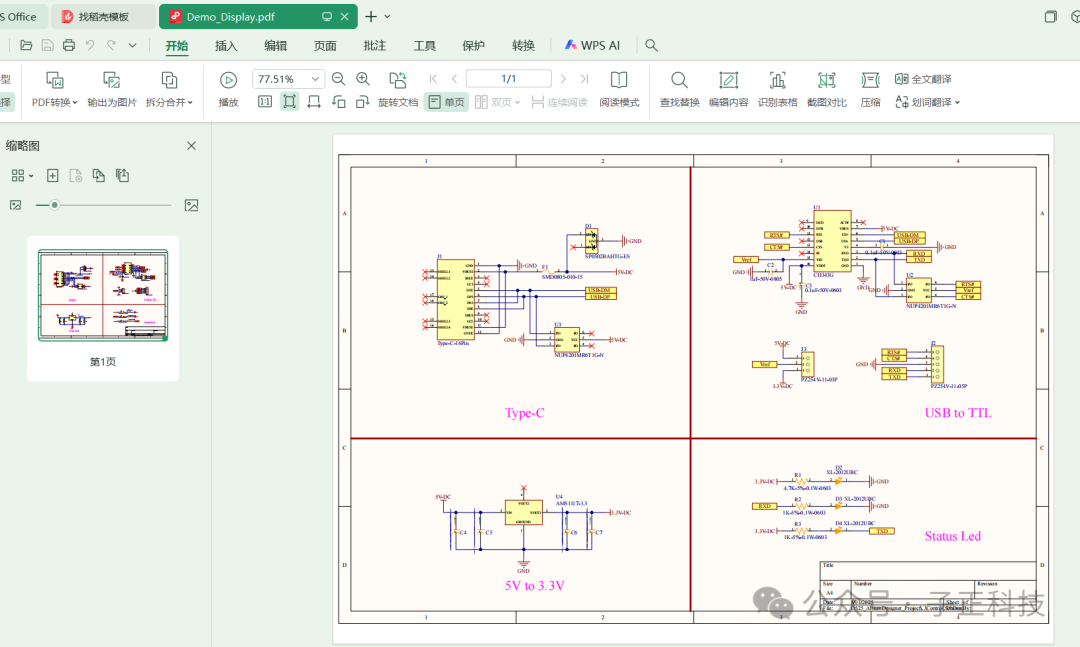Open thumbnail grid layout dropdown

coord(23,176)
